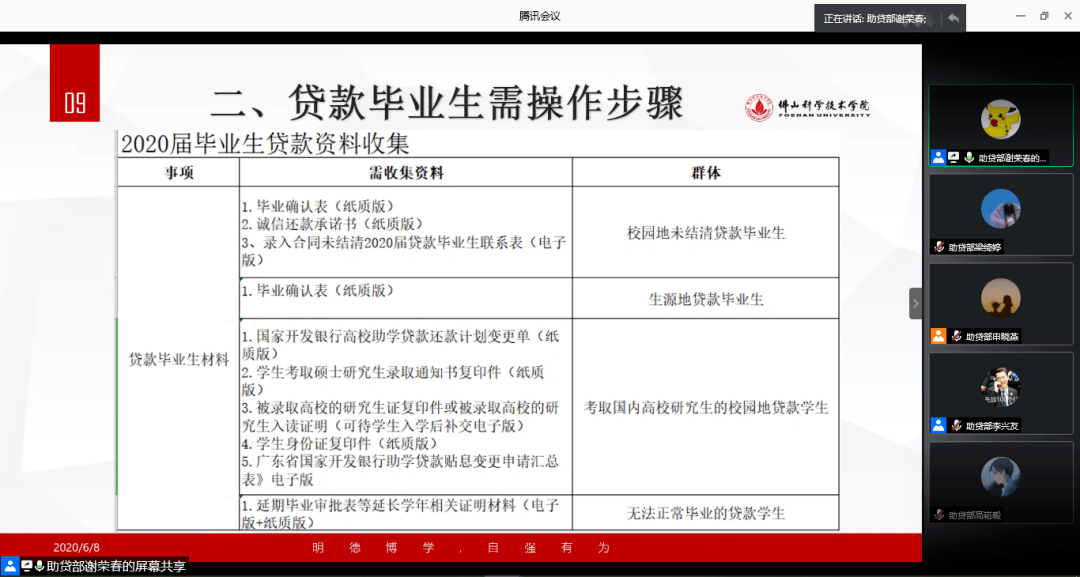Viewport: 1080px width, 577px height.
Task: Click the 腾讯会议 window title
Action: pos(540,16)
